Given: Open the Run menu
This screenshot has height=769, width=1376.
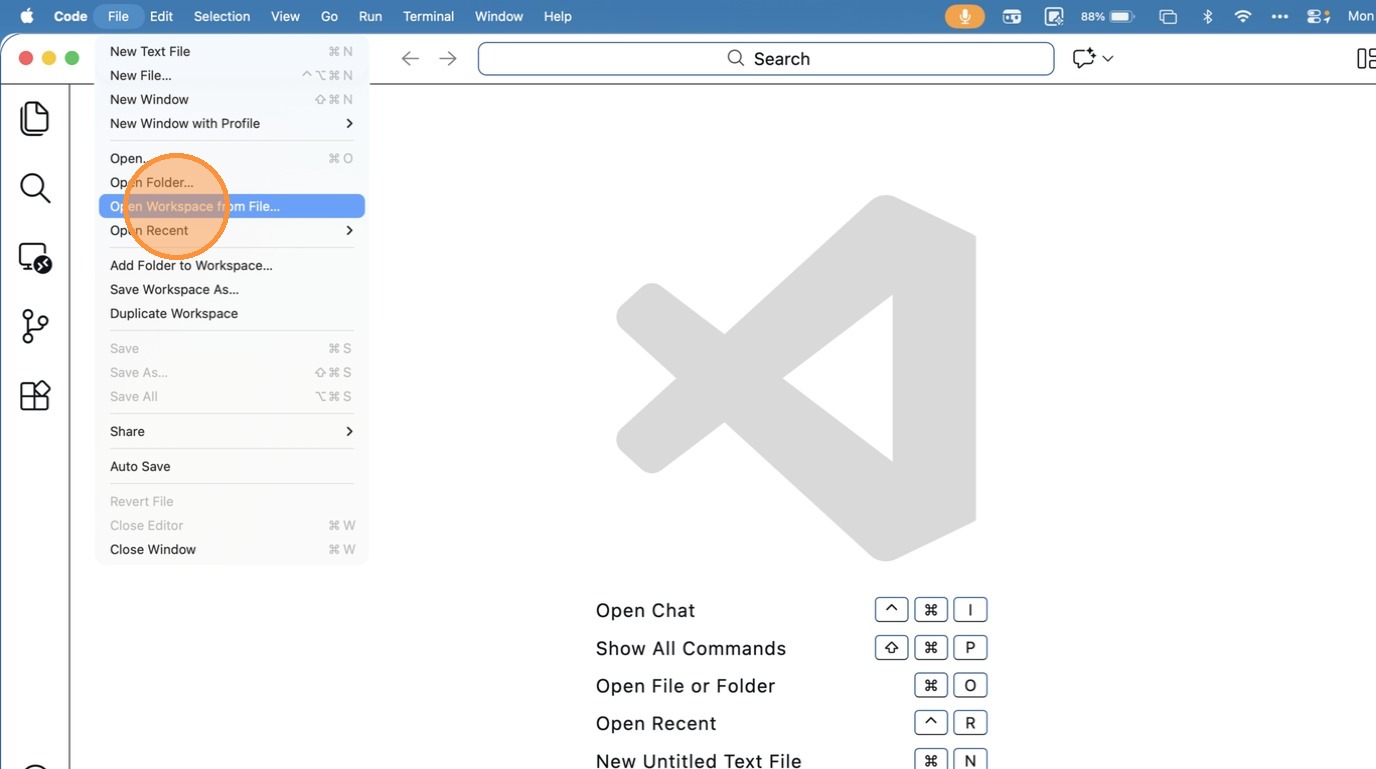Looking at the screenshot, I should point(370,16).
